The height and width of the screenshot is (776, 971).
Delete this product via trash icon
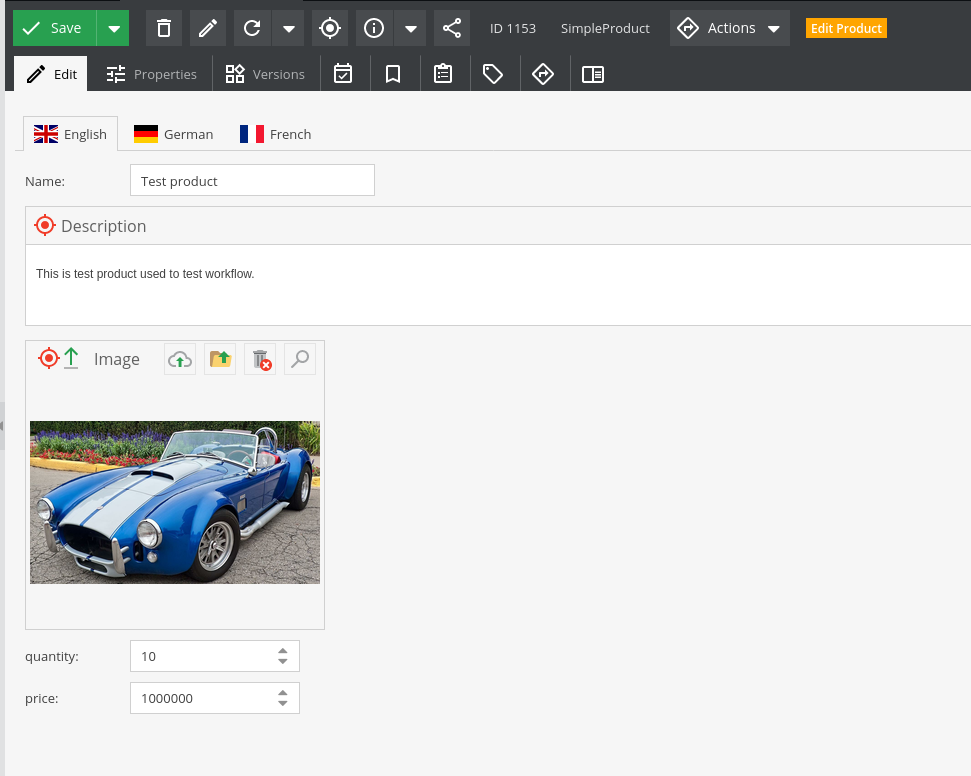coord(163,28)
